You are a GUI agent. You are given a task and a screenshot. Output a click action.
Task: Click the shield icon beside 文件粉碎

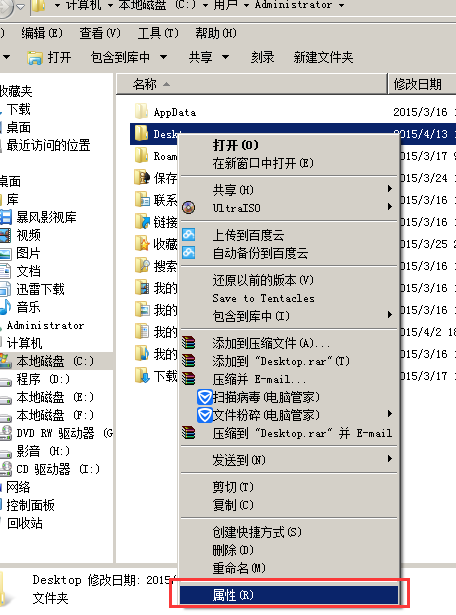click(204, 415)
